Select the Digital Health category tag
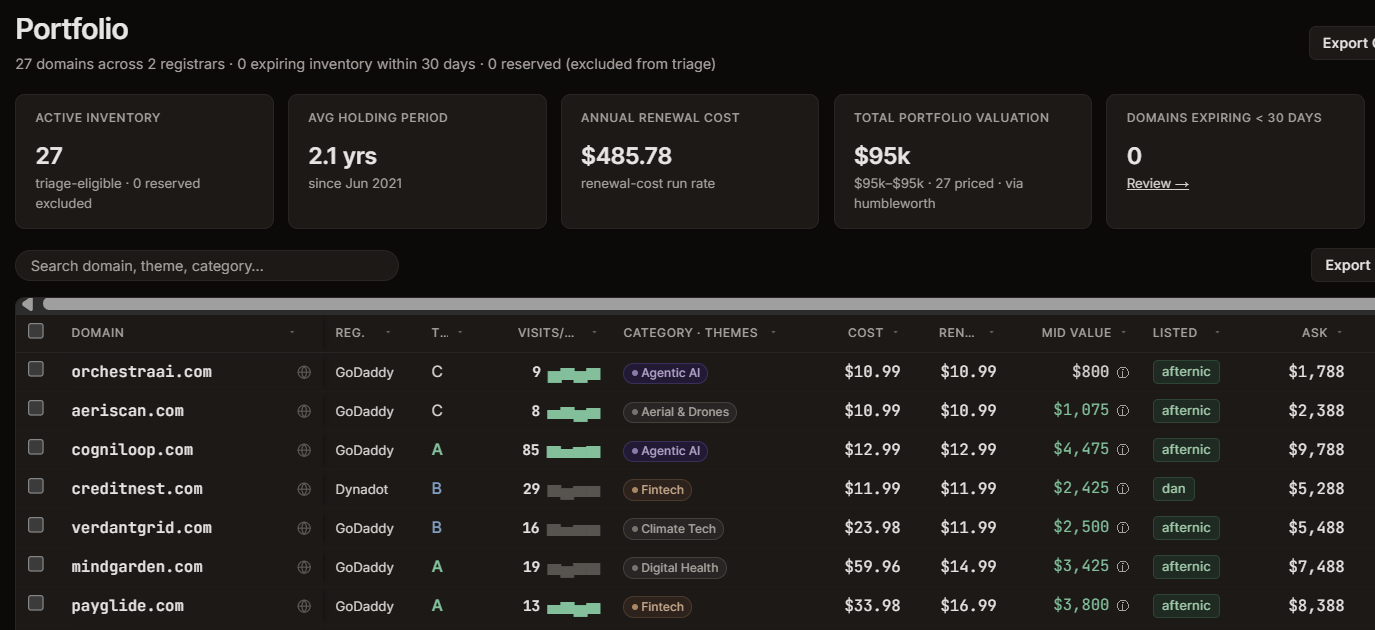Image resolution: width=1375 pixels, height=630 pixels. (x=675, y=568)
